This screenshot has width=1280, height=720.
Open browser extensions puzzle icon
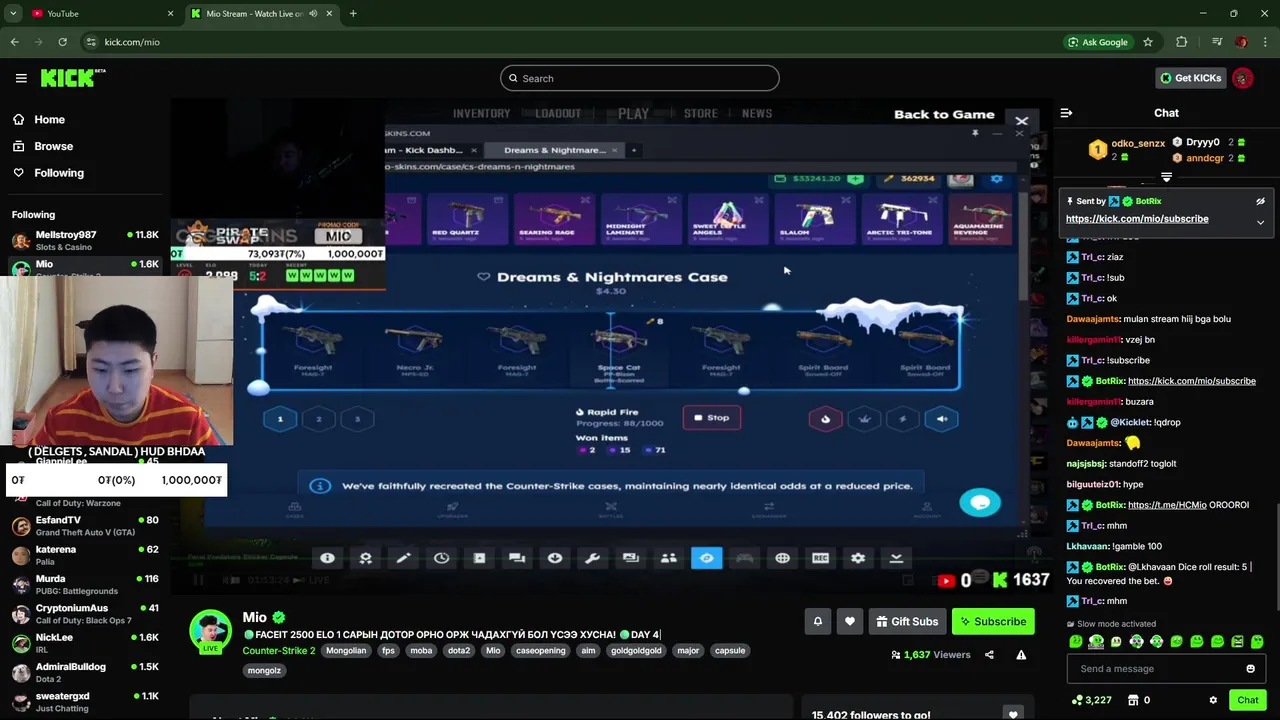(1182, 42)
